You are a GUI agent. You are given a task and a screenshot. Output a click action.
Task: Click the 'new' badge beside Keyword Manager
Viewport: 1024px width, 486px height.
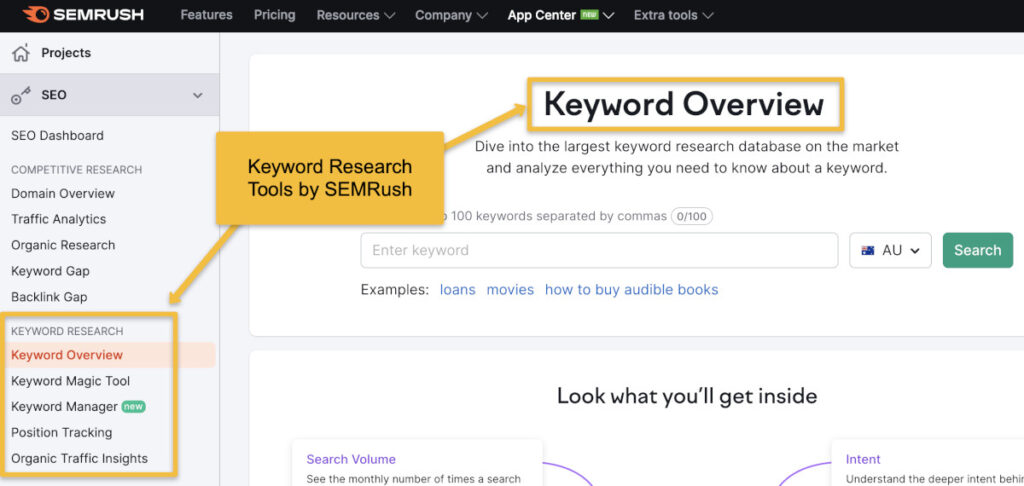click(133, 406)
